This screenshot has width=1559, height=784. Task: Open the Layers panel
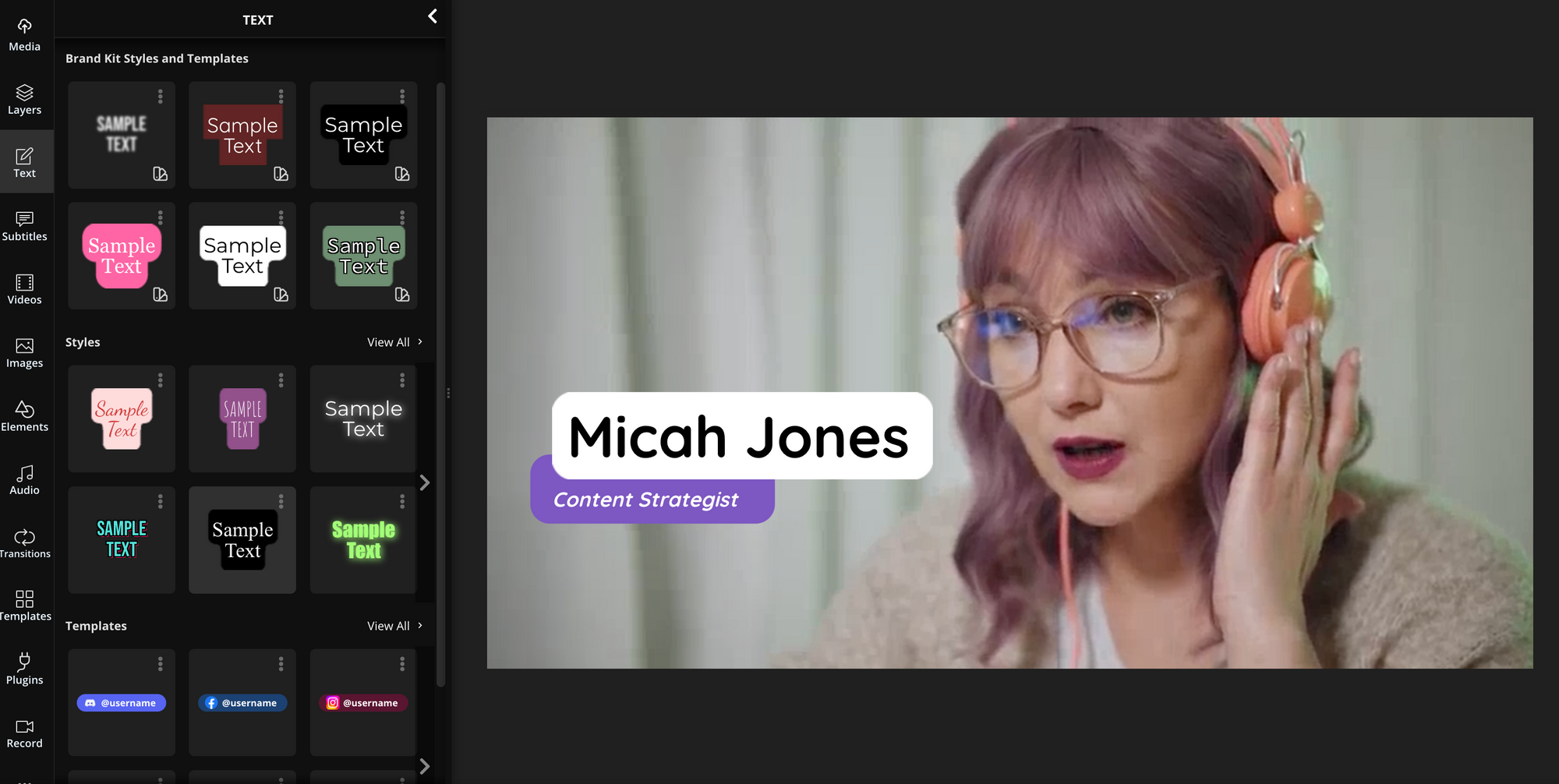(x=24, y=99)
